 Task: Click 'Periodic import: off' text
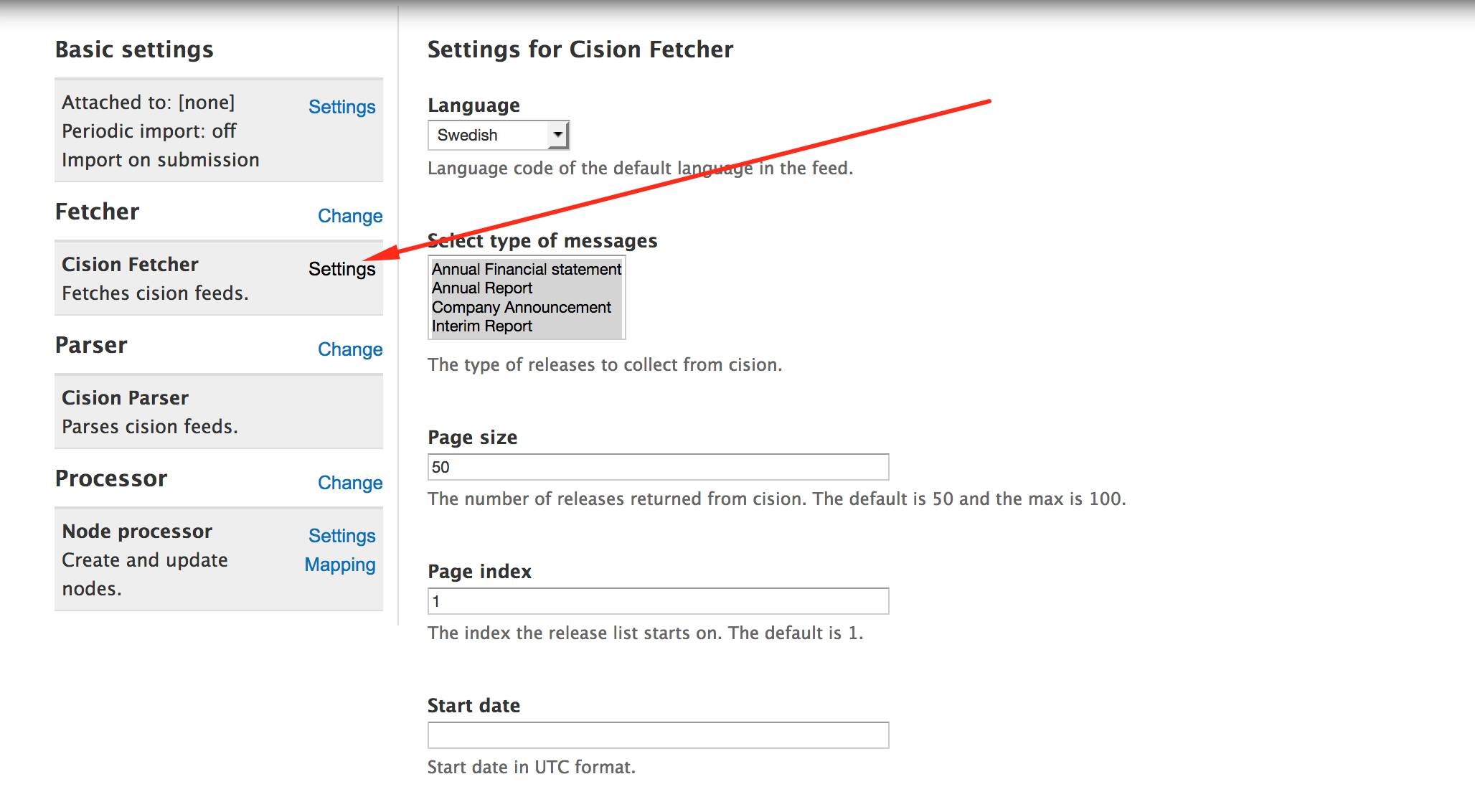click(x=149, y=131)
